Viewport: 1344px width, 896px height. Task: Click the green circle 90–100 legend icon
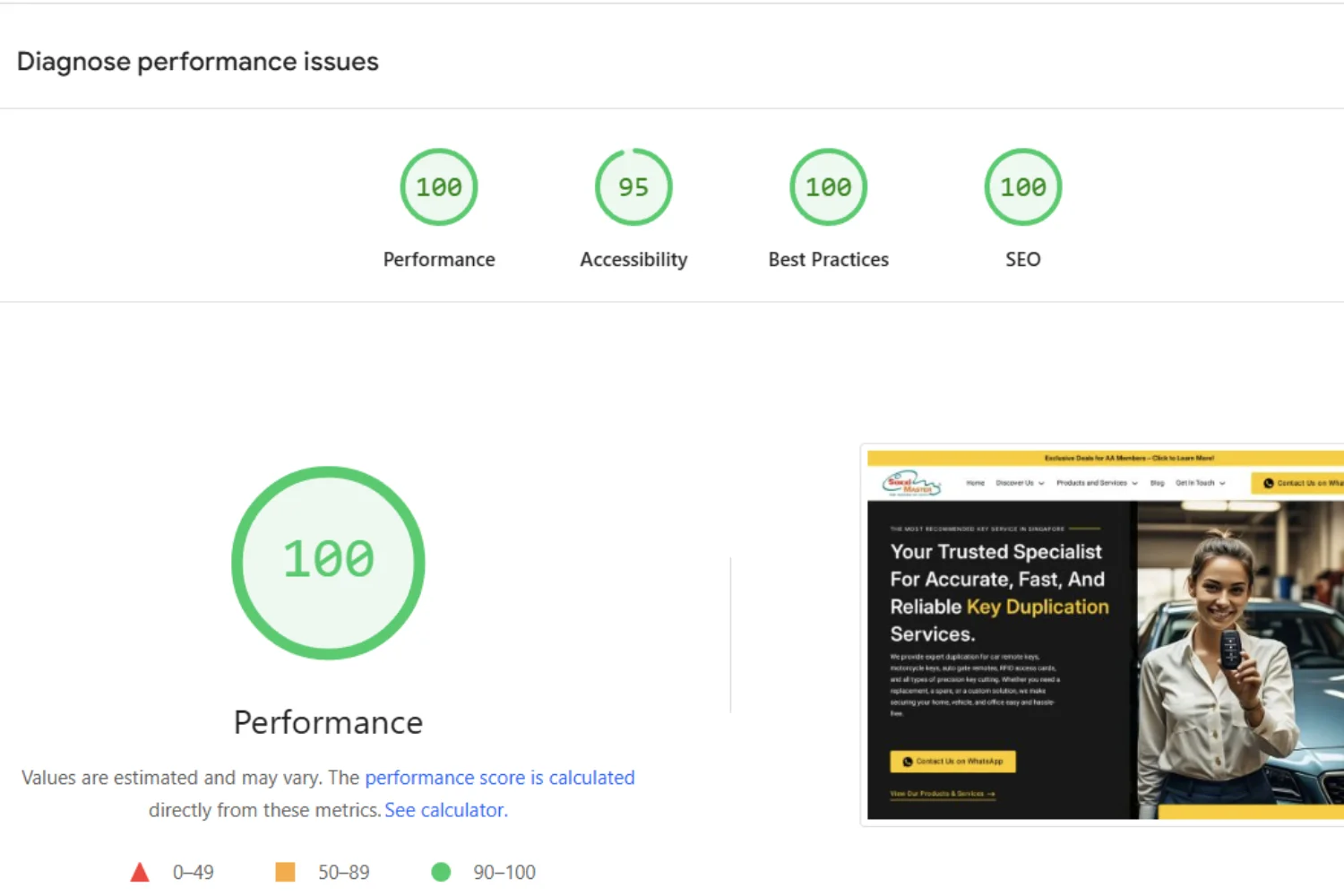point(441,872)
